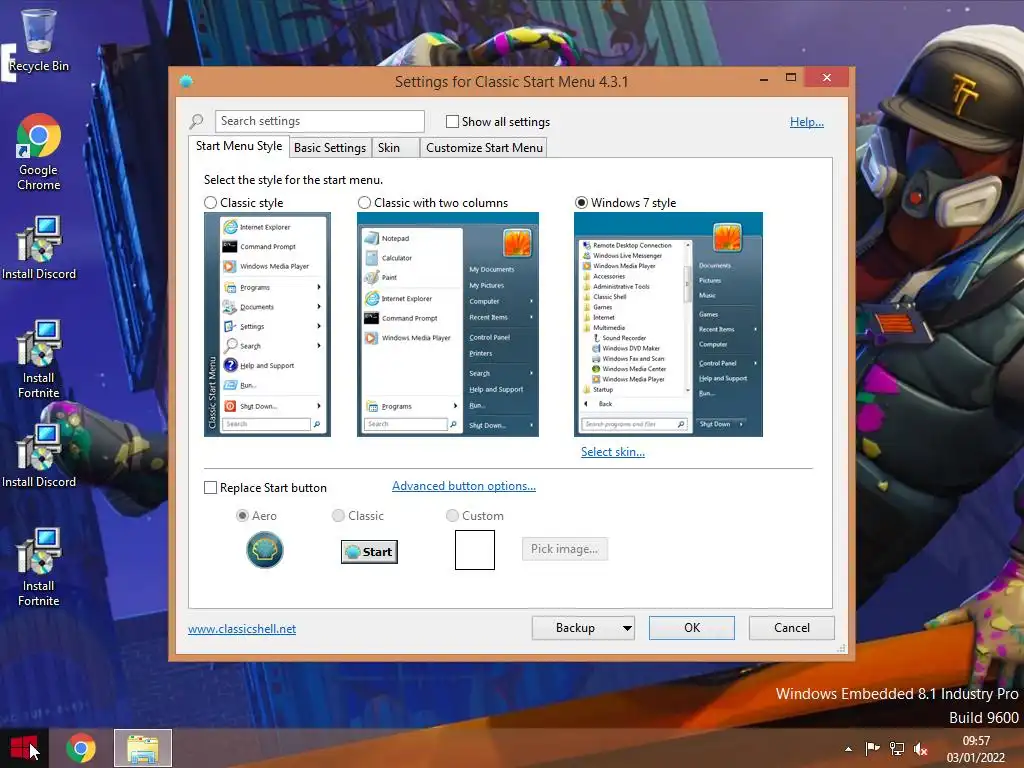This screenshot has width=1024, height=768.
Task: Select the Windows 7 style radio button
Action: 581,202
